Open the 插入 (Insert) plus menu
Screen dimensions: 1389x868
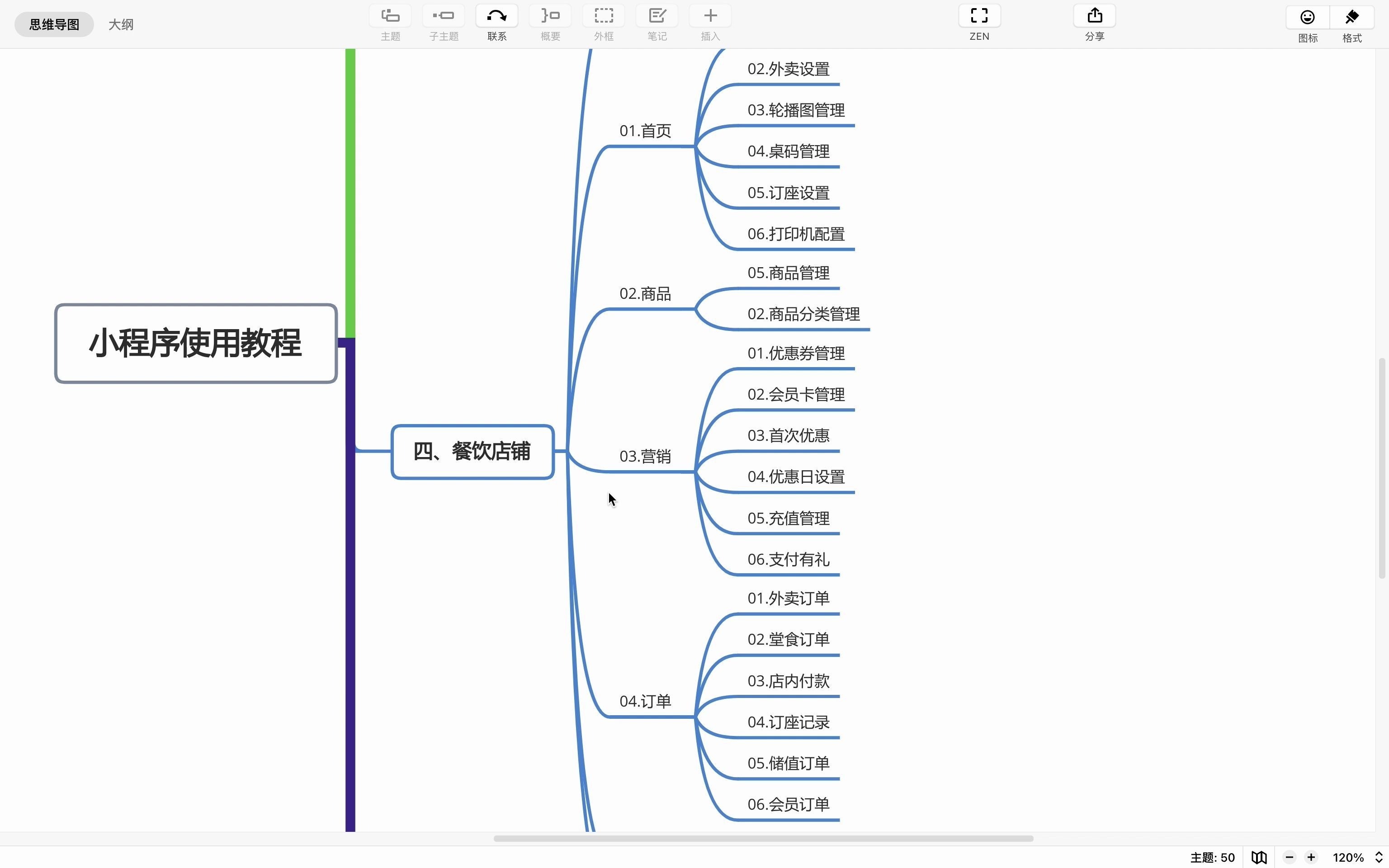711,16
